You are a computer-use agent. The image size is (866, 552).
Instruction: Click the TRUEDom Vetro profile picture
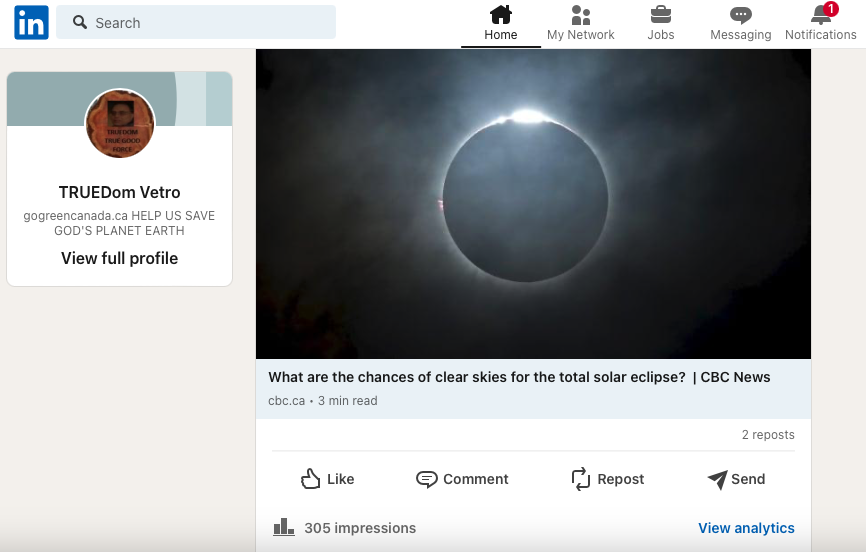click(120, 124)
